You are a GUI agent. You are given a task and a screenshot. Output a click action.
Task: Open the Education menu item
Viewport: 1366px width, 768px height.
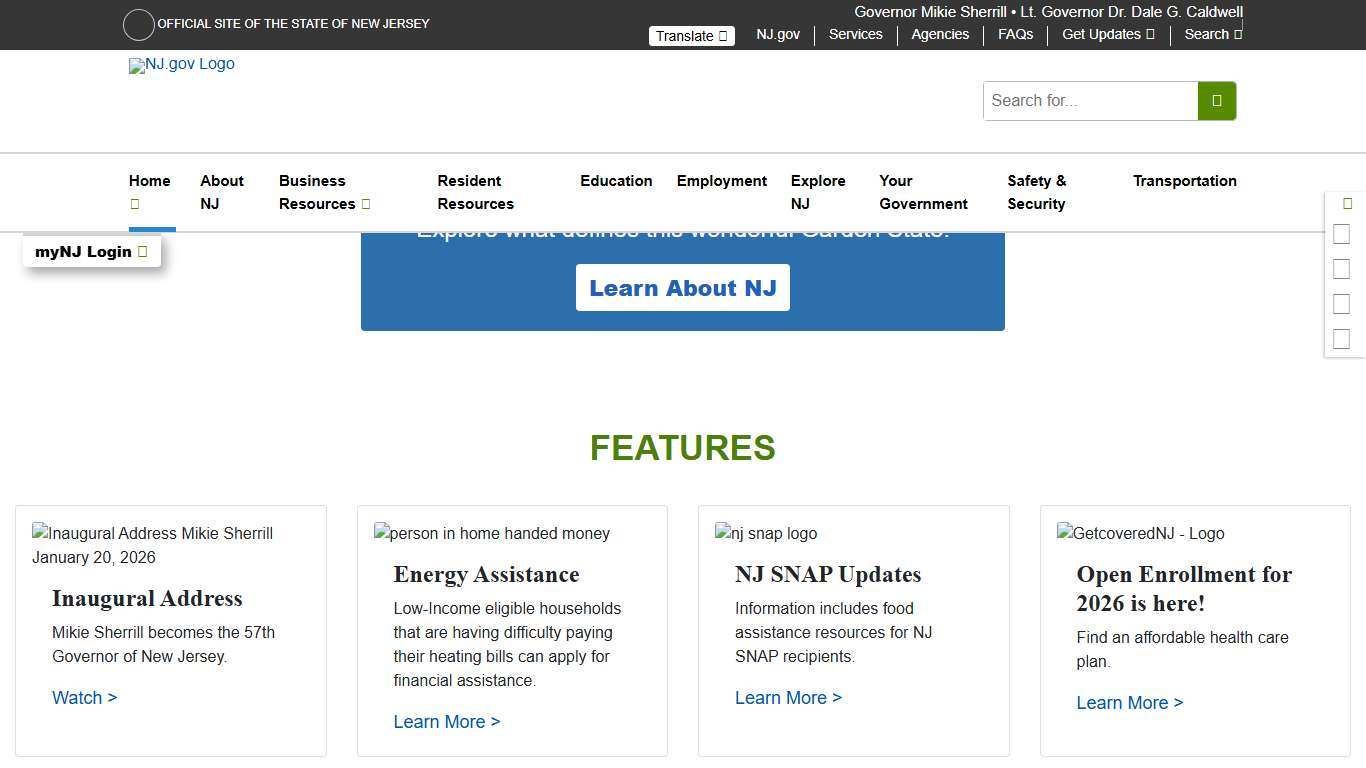point(616,181)
